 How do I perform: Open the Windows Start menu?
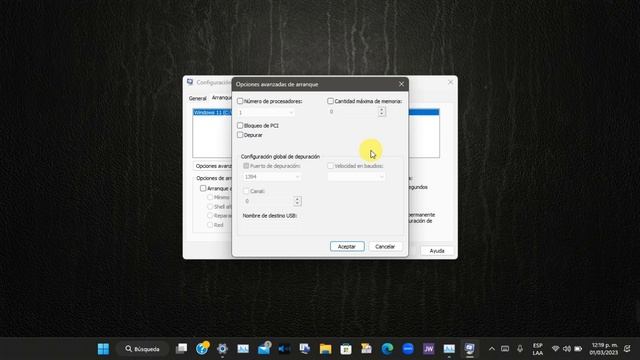point(103,349)
